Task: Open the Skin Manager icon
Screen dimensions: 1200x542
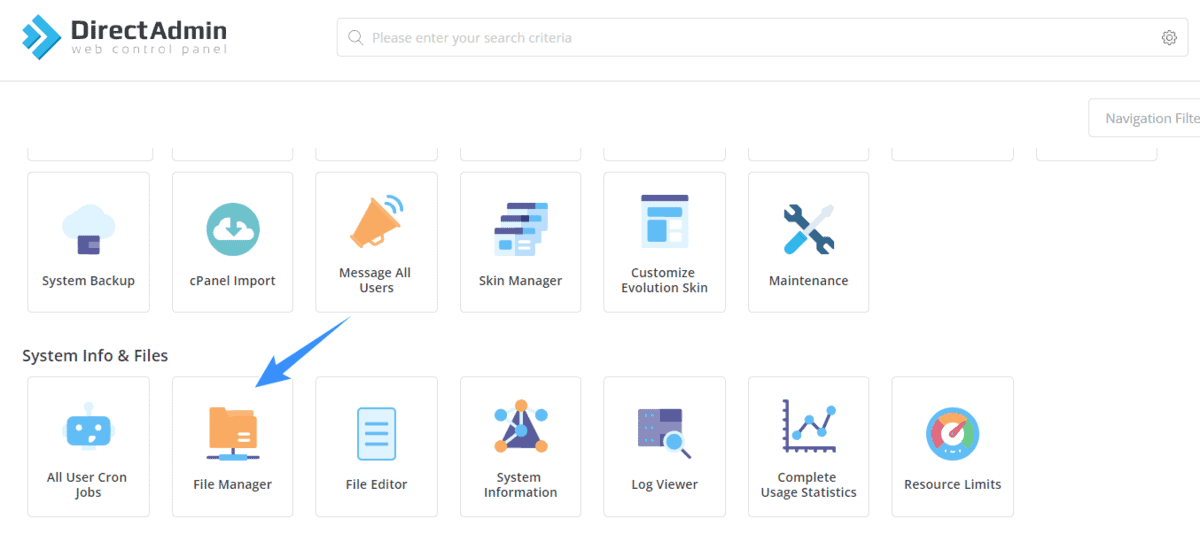Action: (520, 229)
